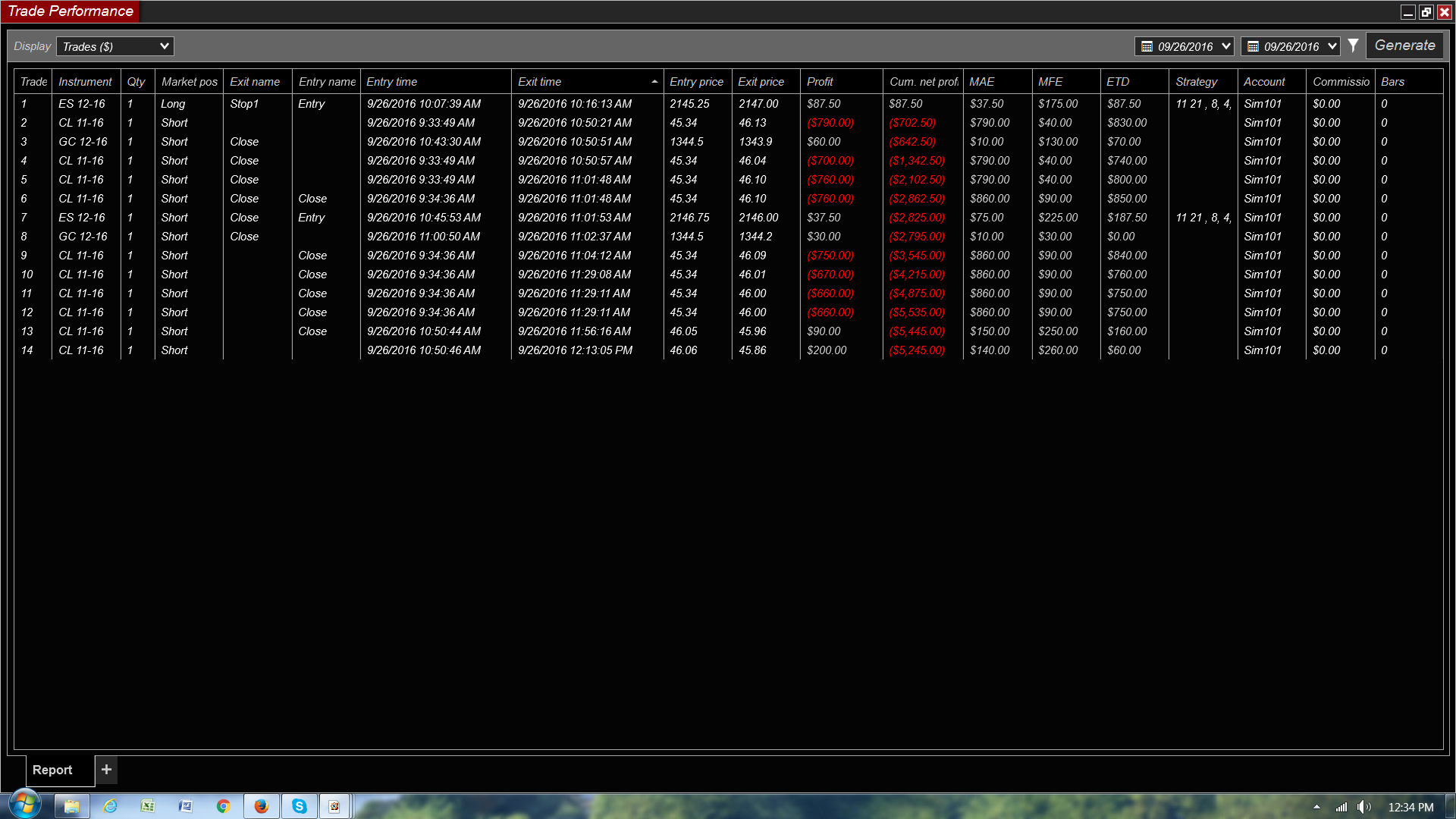The image size is (1456, 819).
Task: Sort by the Profit column header
Action: (x=820, y=82)
